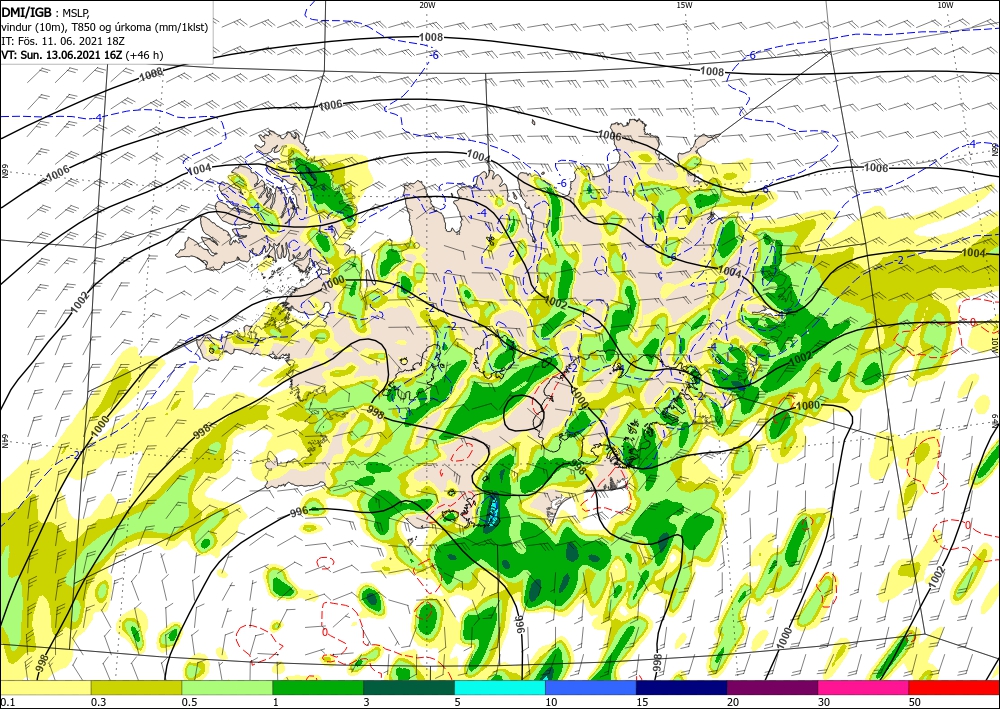Pick the navy 15–20 legend swatch
Screen dimensions: 1000x709
tap(682, 688)
